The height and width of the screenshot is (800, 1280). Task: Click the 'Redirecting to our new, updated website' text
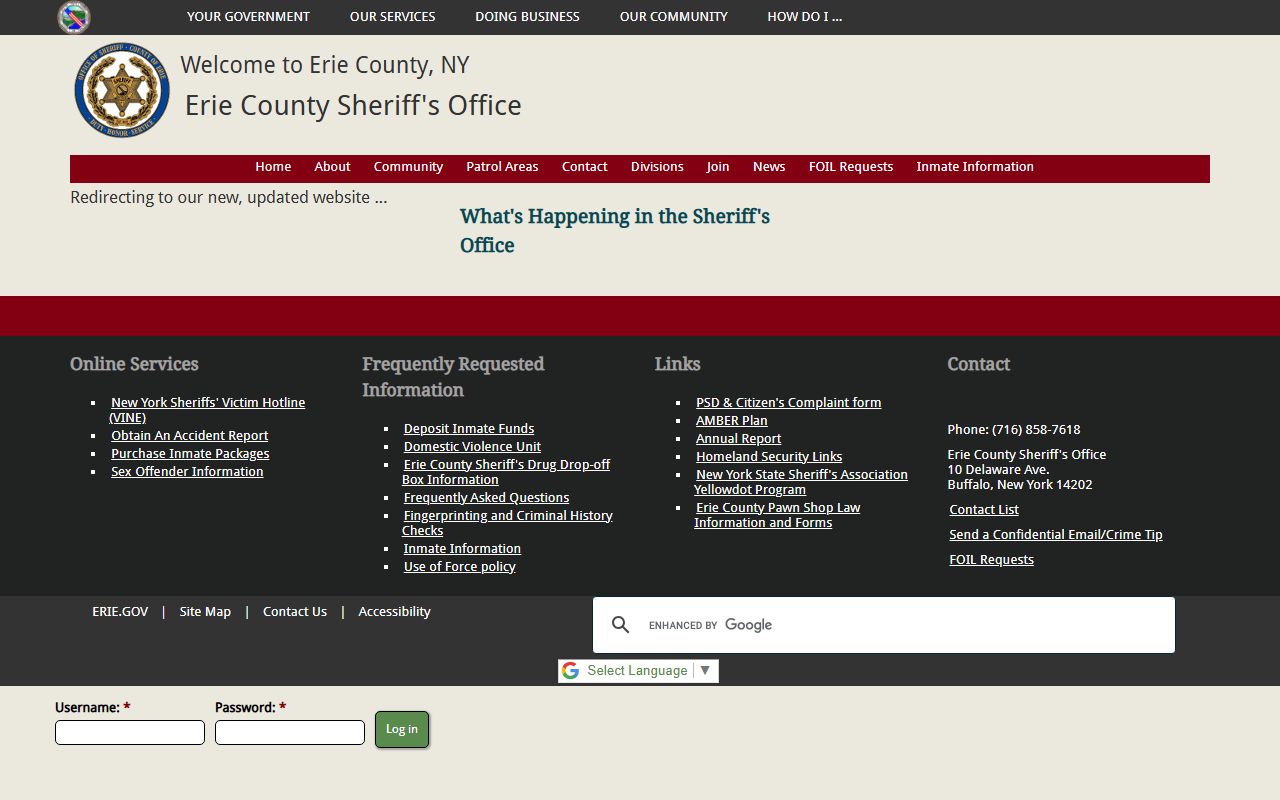click(x=229, y=198)
